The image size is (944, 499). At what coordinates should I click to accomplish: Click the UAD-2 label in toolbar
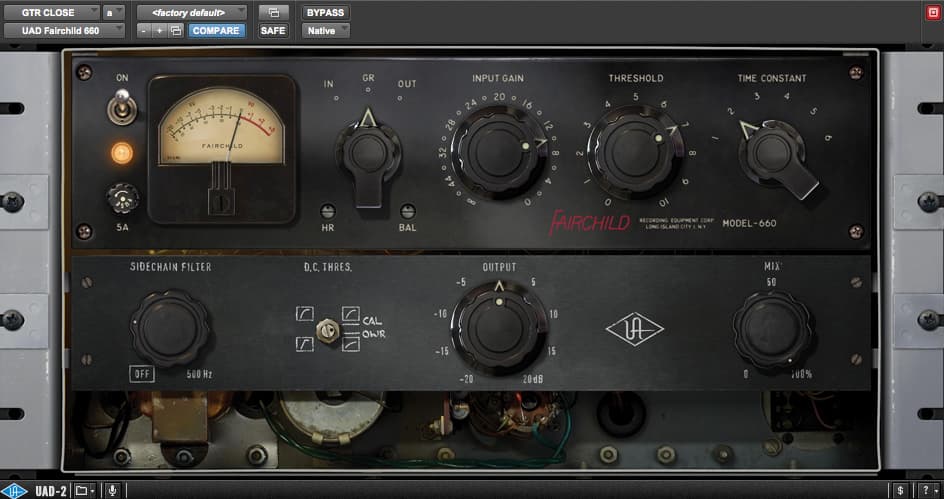(51, 491)
